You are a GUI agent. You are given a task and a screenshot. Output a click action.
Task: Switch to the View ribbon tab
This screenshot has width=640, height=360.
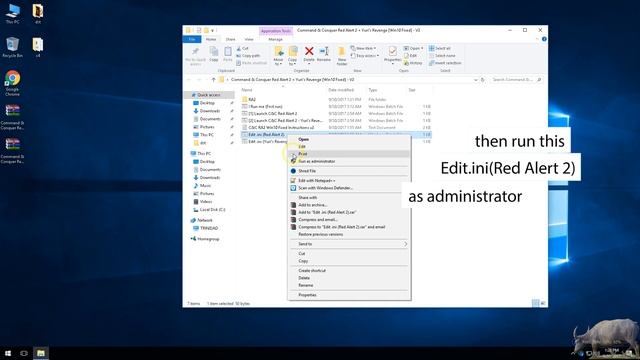(249, 39)
